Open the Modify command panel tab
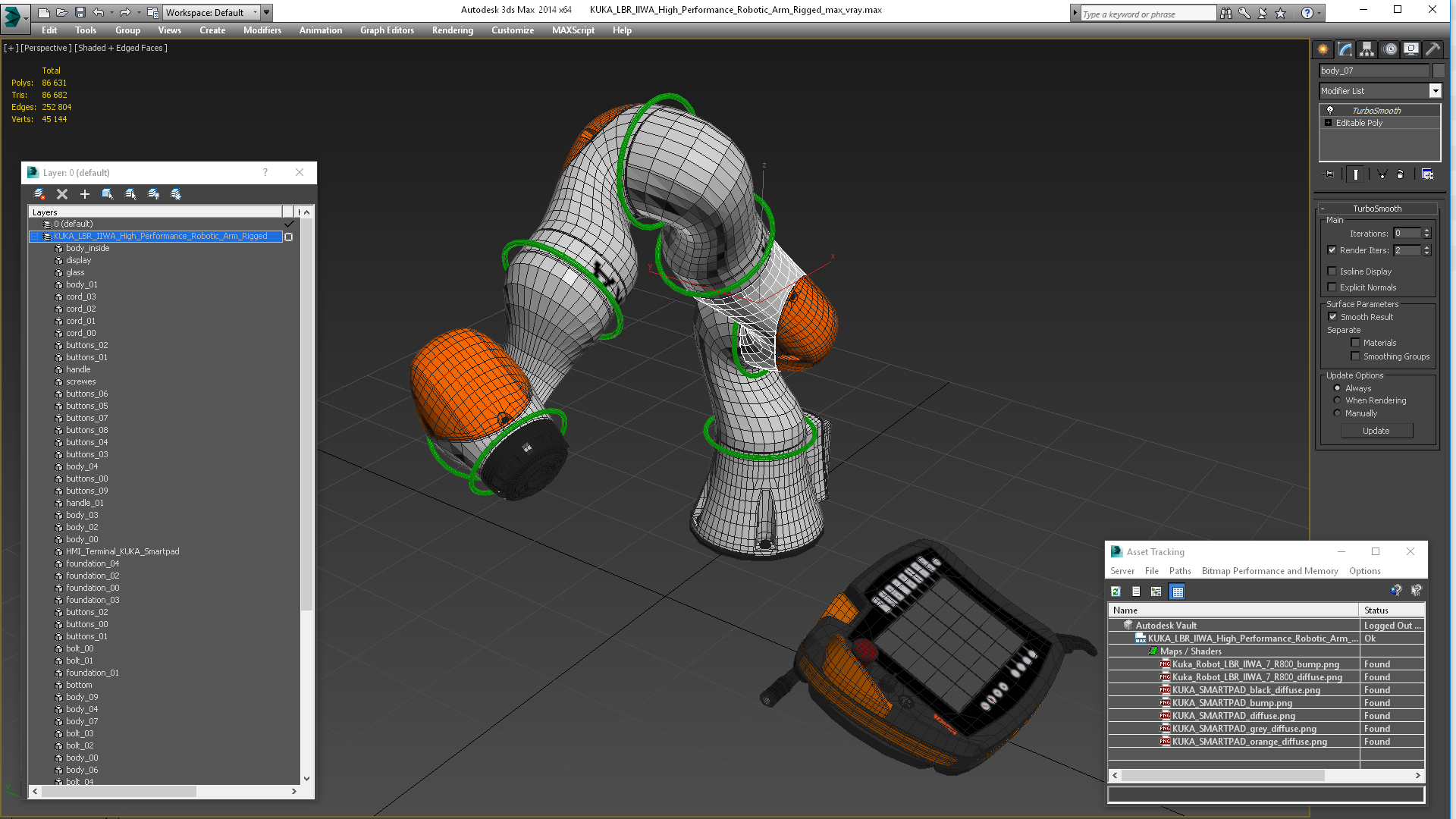1456x819 pixels. (1345, 49)
